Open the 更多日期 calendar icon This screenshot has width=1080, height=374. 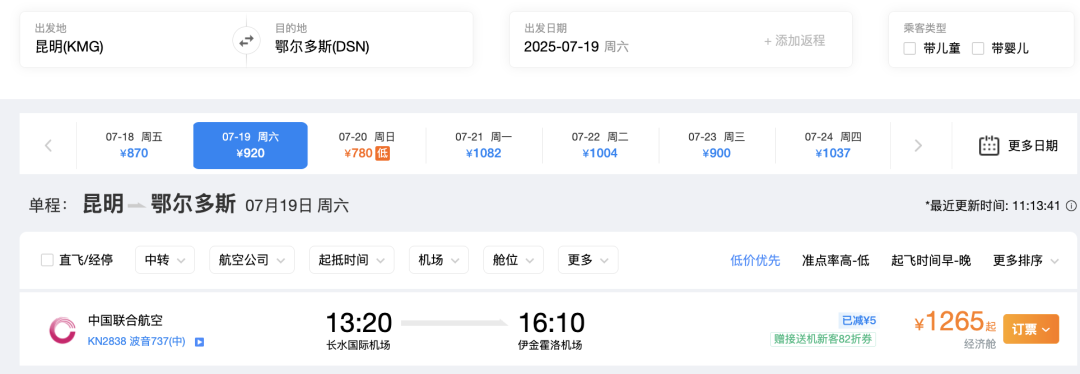(989, 145)
